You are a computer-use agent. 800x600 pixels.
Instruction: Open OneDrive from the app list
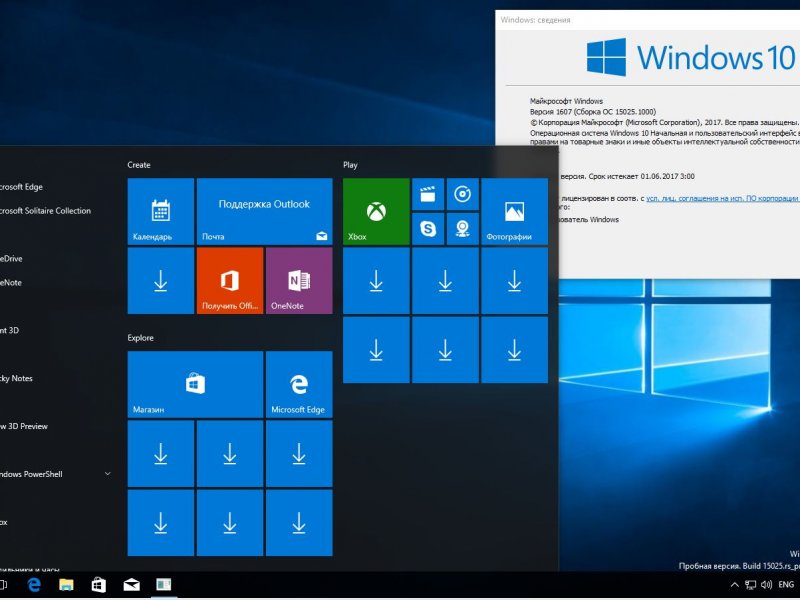click(11, 259)
